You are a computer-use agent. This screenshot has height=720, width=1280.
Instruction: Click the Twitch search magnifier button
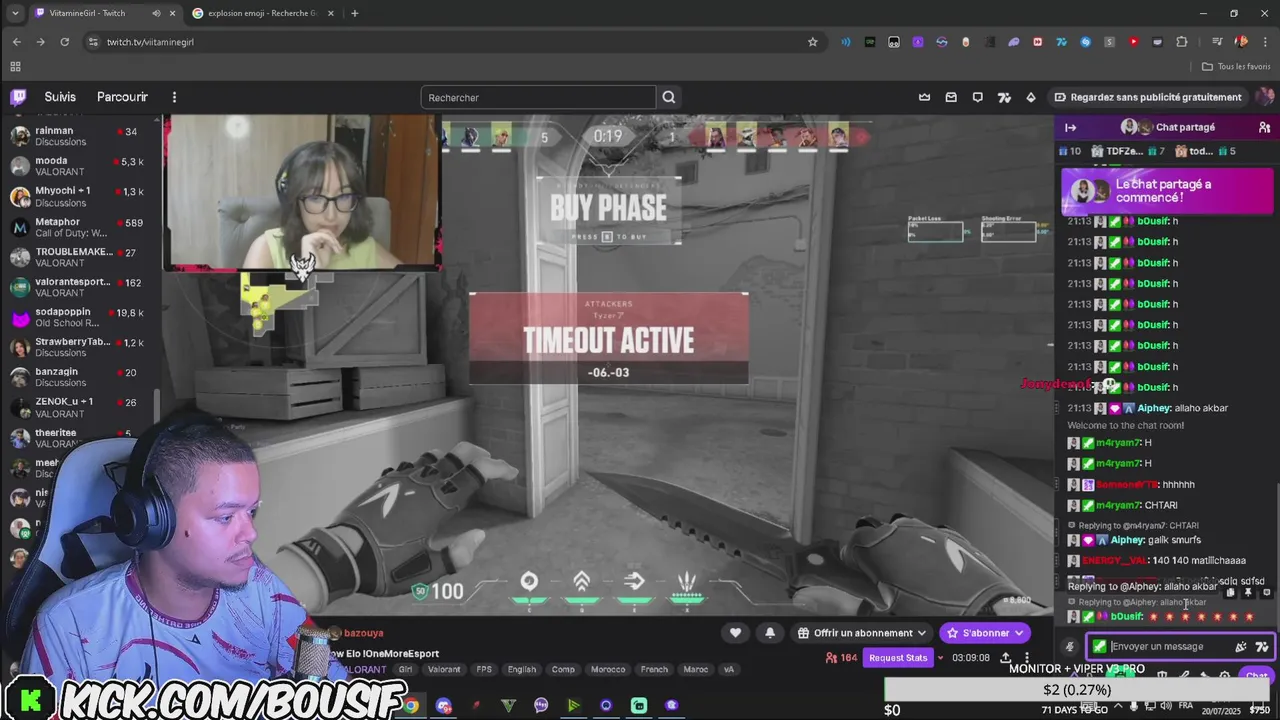[669, 97]
